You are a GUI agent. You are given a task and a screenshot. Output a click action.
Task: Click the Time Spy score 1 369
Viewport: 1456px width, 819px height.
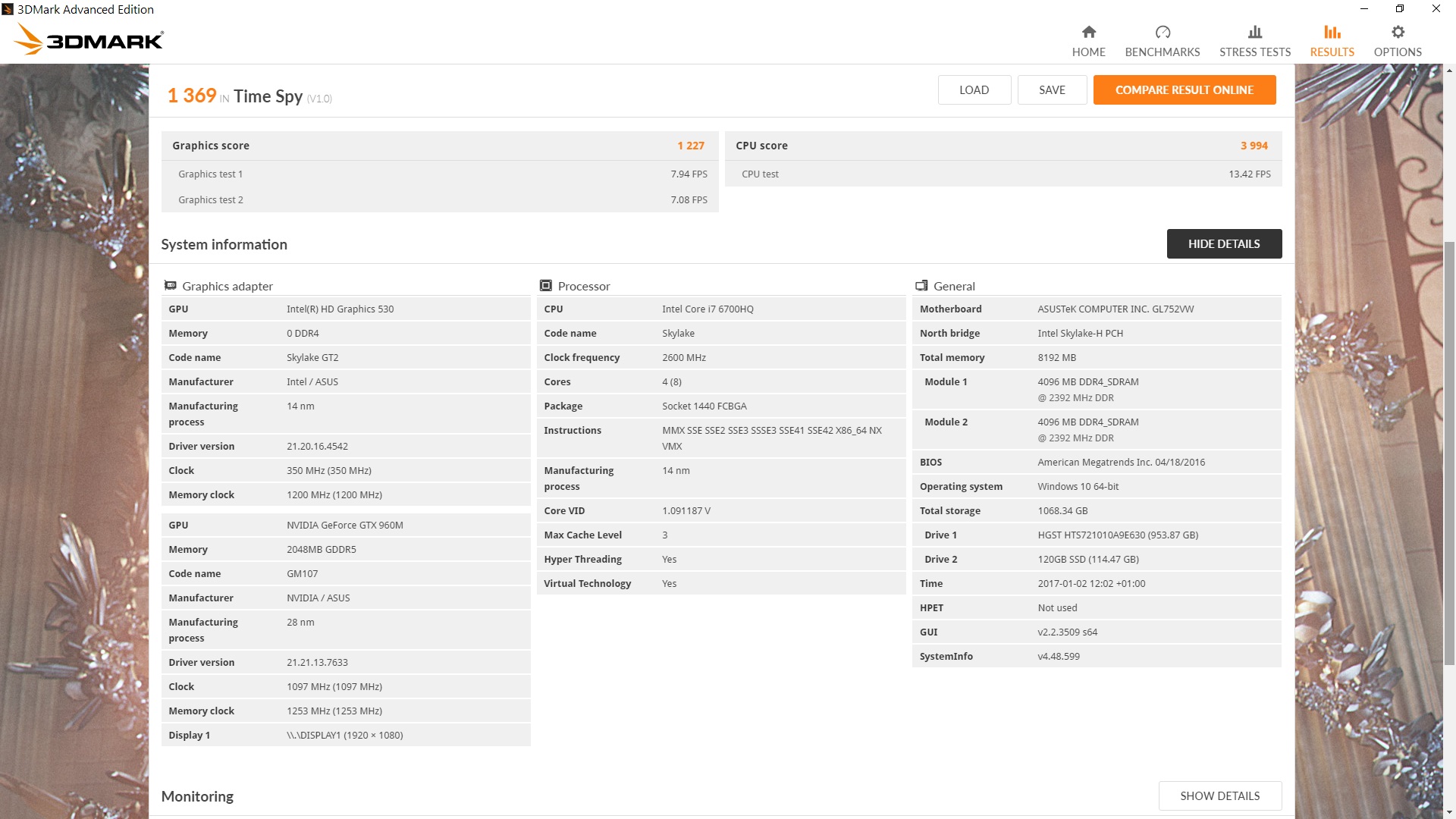pyautogui.click(x=192, y=96)
